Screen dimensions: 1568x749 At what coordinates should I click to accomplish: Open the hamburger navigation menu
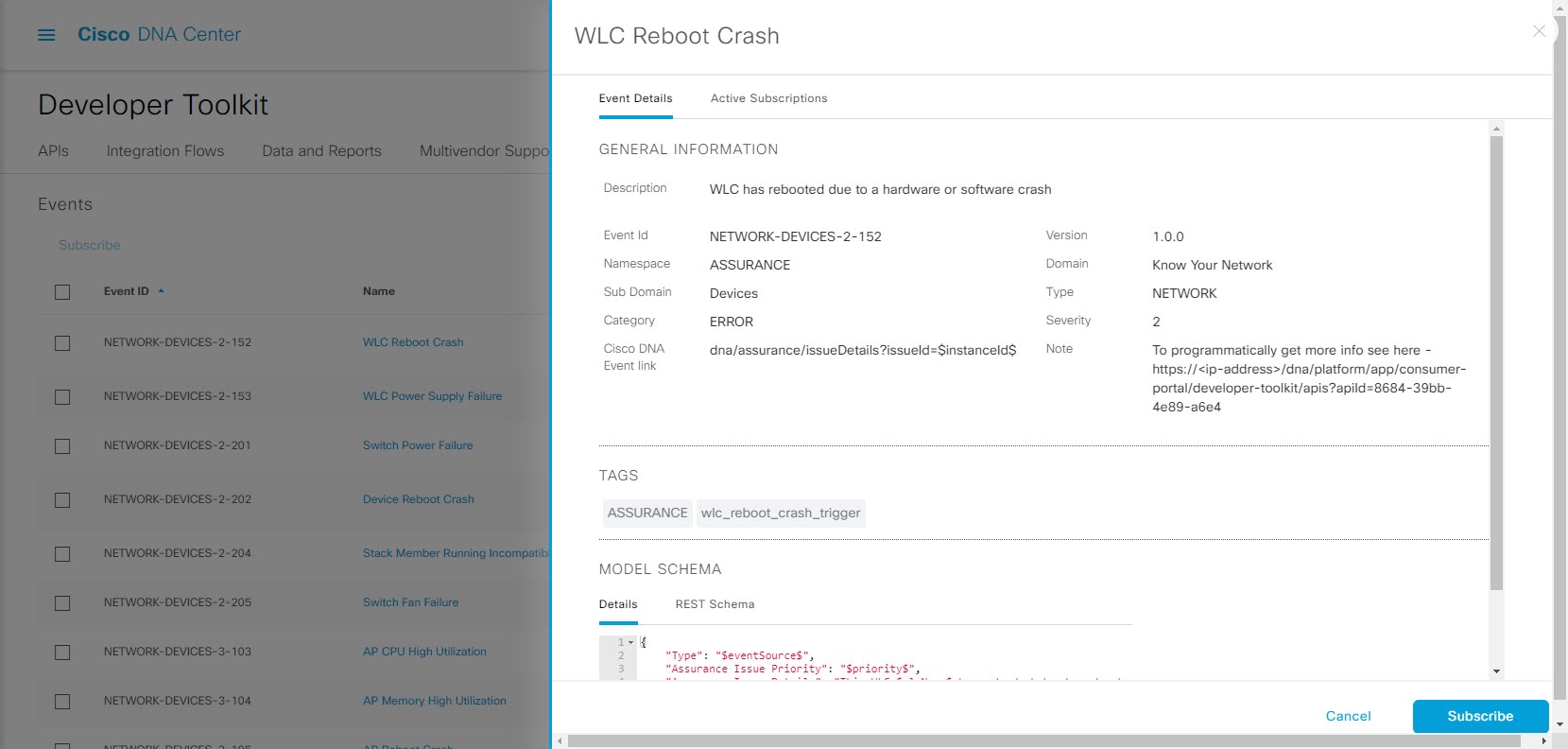pos(46,35)
